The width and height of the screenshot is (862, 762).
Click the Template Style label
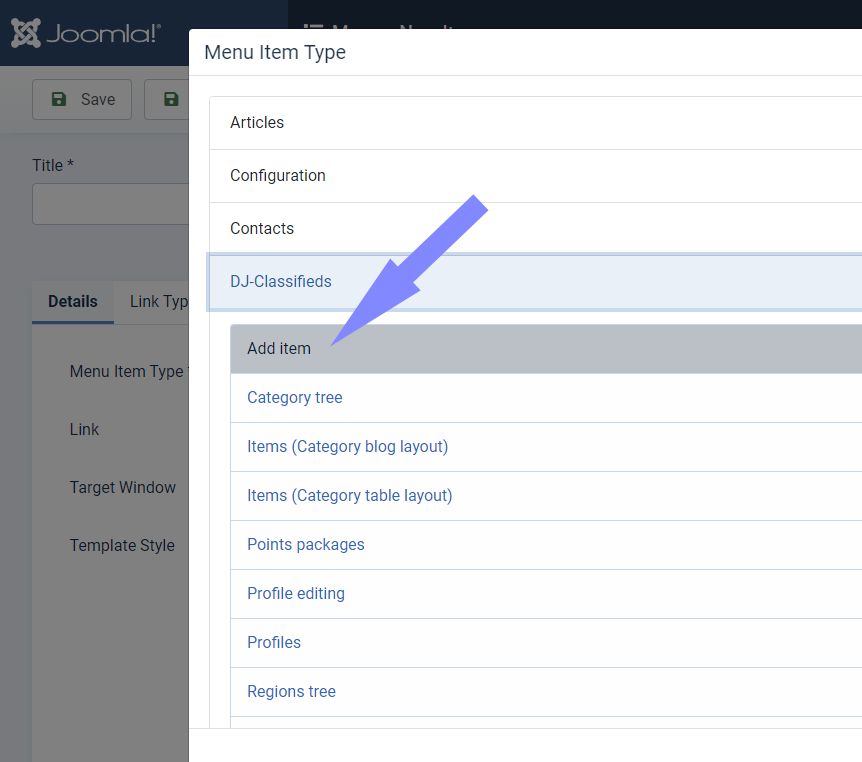122,545
